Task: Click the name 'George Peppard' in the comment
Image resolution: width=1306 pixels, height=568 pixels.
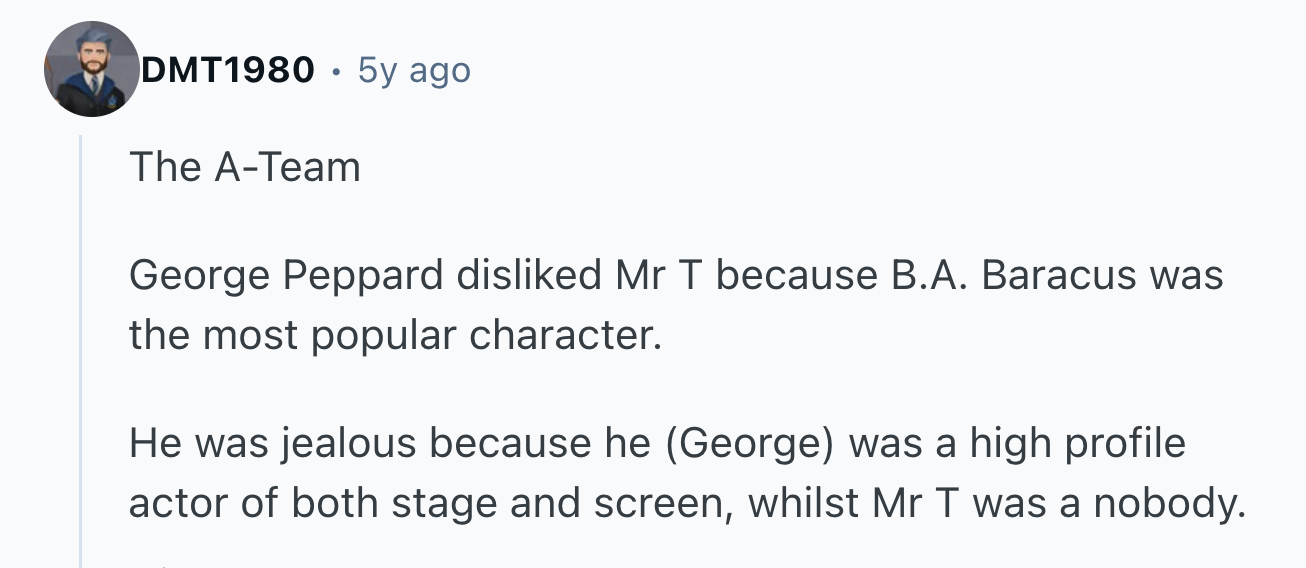Action: click(285, 275)
